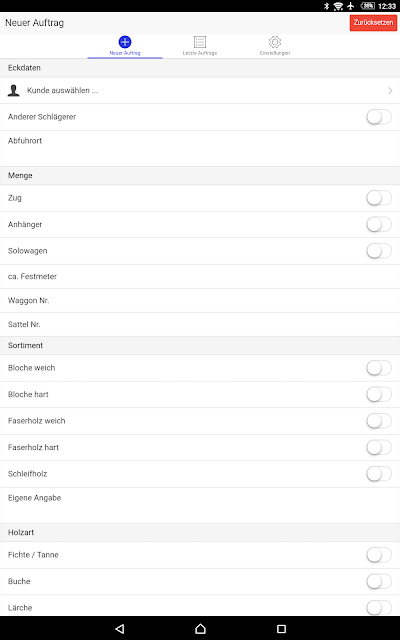The image size is (400, 640).
Task: Turn on the Bloche weich switch
Action: 379,368
